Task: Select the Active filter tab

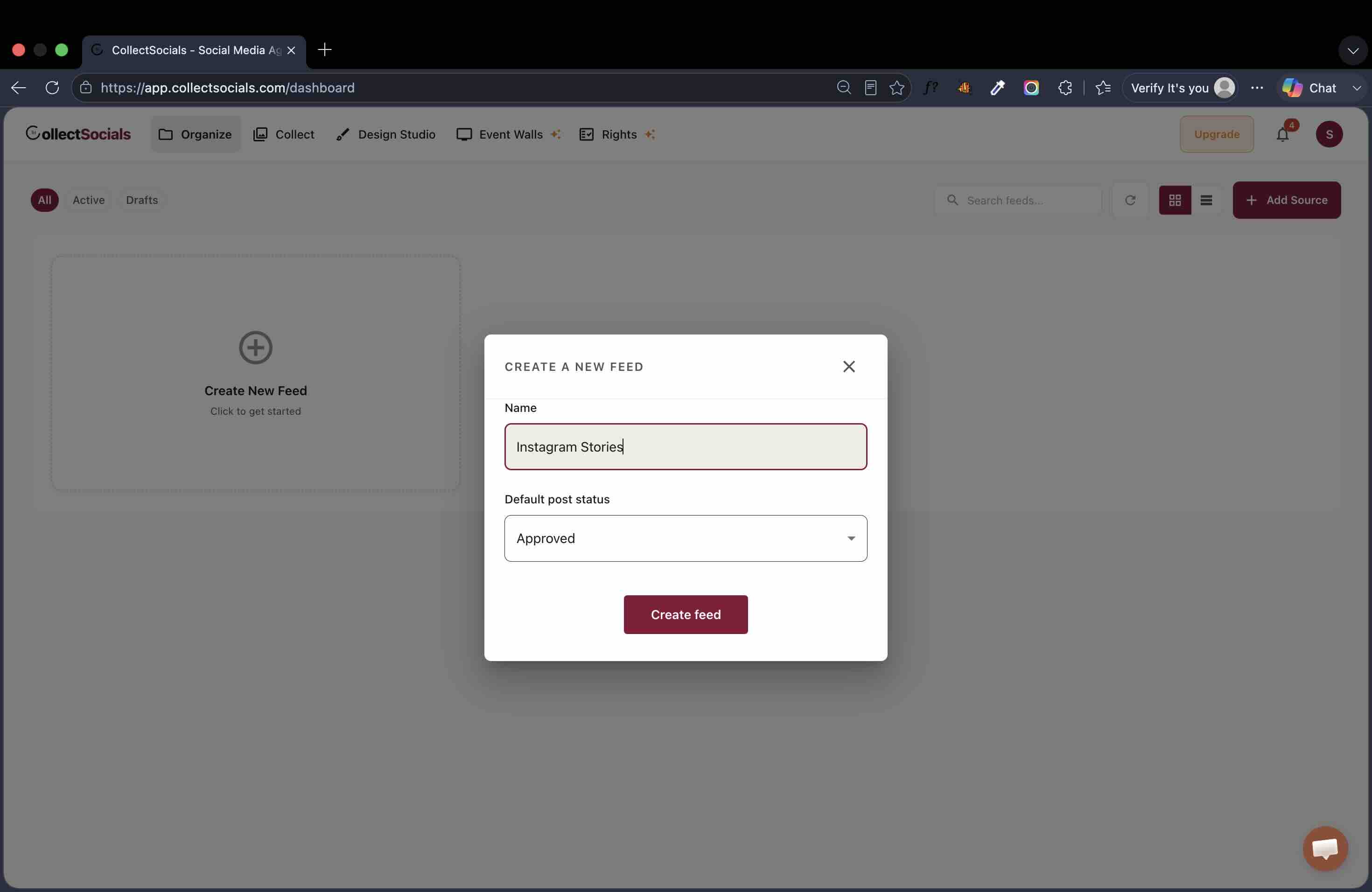Action: [x=88, y=200]
